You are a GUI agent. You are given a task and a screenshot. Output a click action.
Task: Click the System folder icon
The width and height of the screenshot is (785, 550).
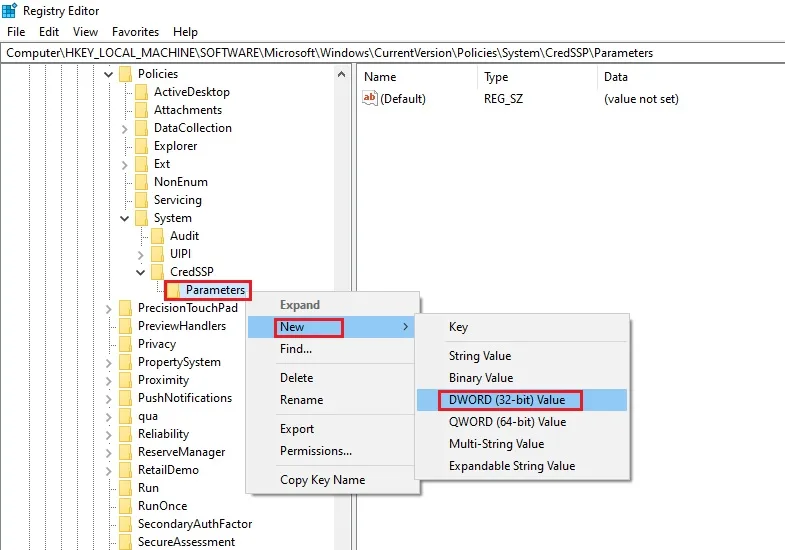pos(142,218)
